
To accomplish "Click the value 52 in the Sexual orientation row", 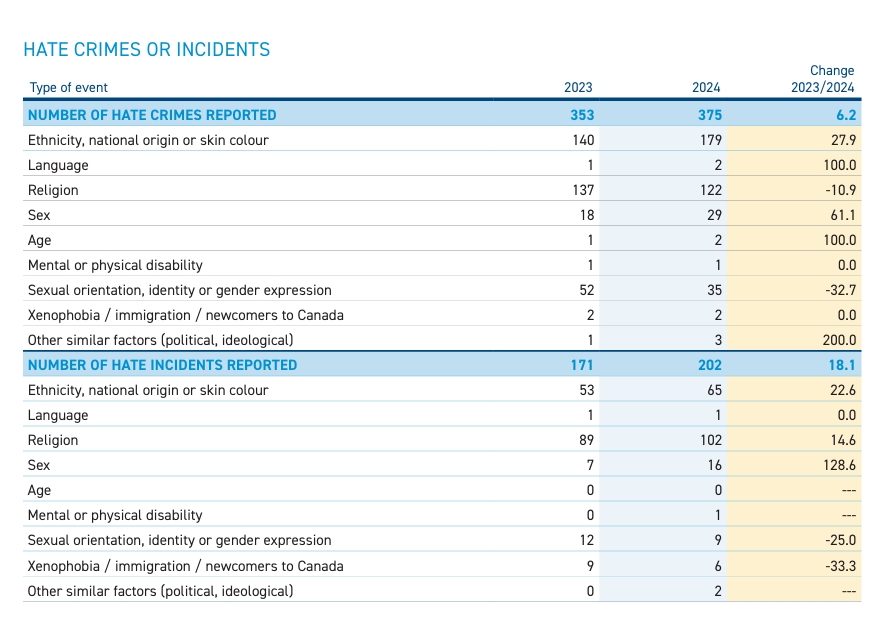I will [587, 290].
